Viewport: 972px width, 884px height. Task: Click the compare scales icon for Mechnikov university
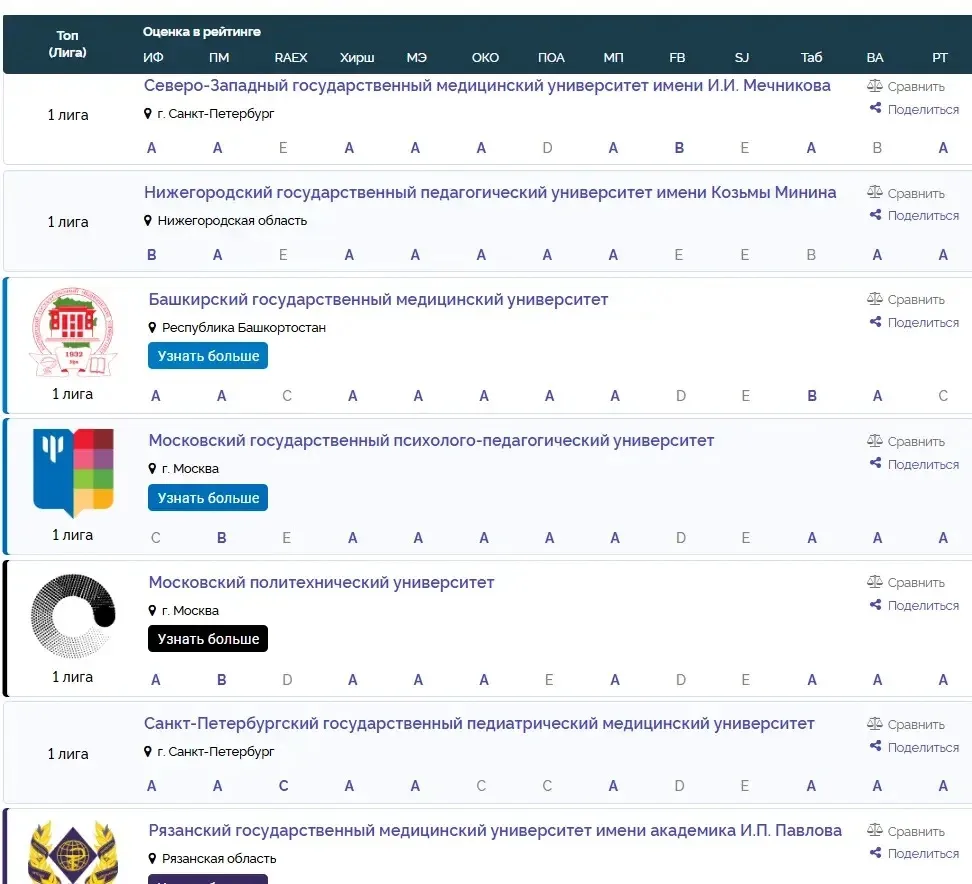pos(875,87)
